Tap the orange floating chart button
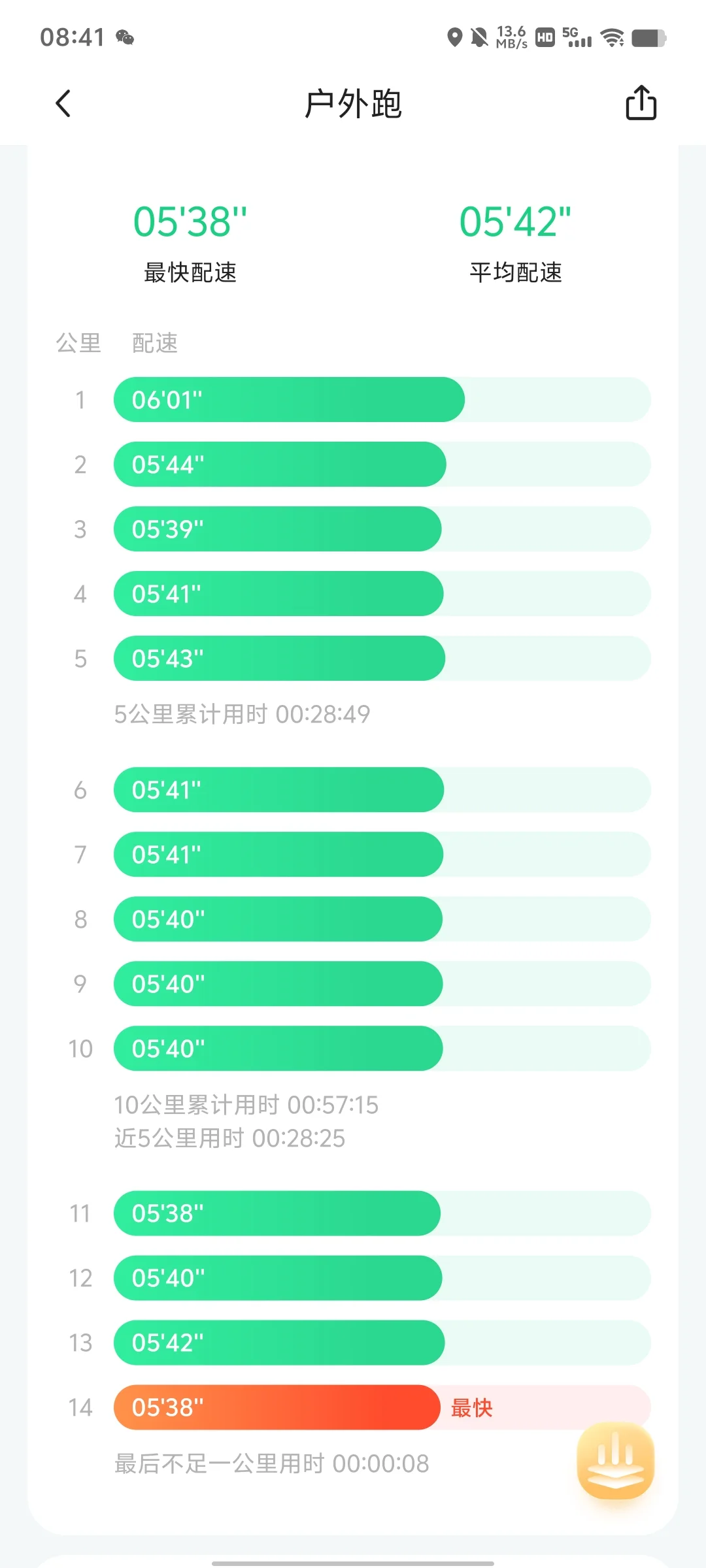 click(x=616, y=1461)
